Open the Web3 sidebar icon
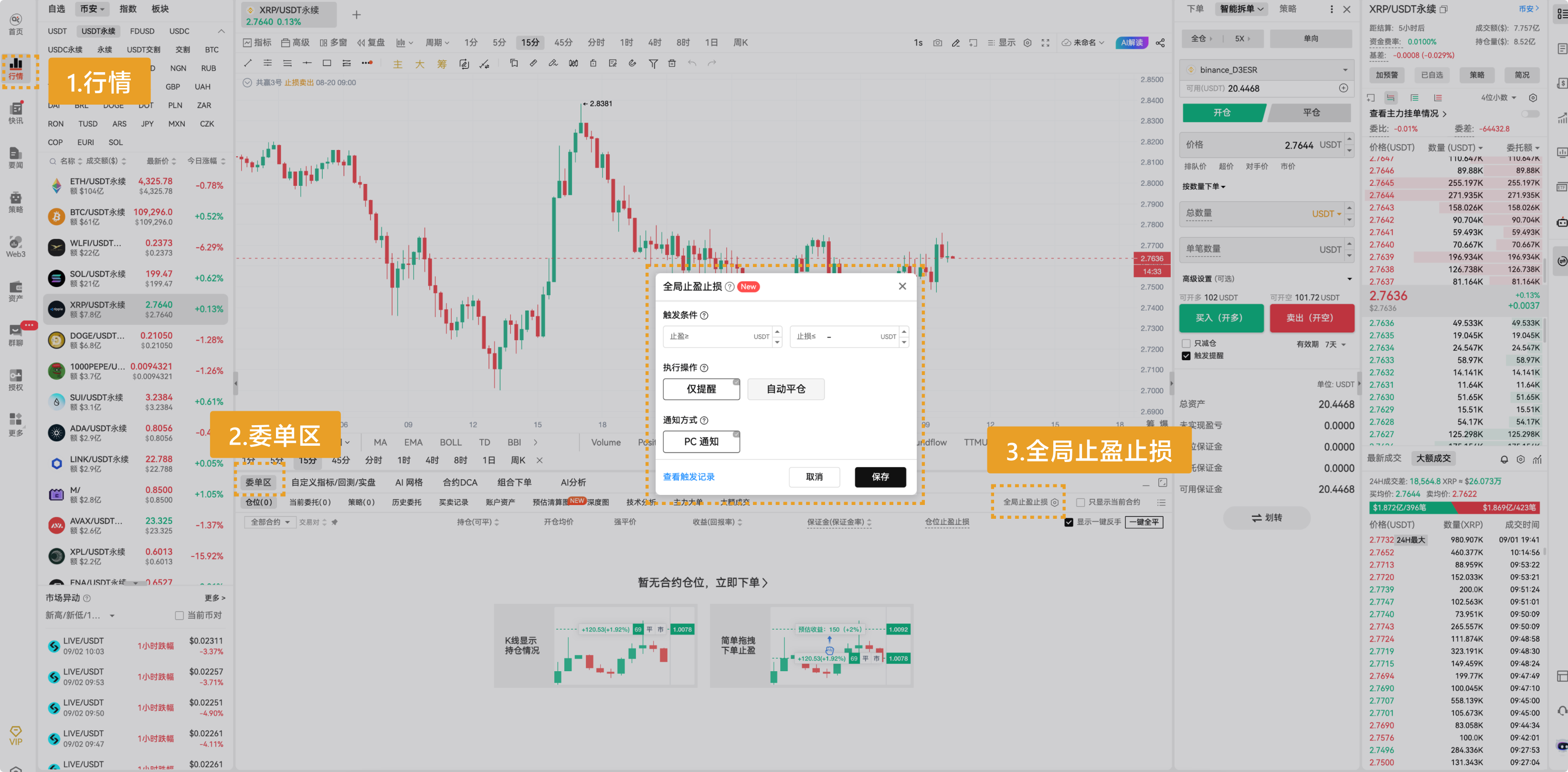The width and height of the screenshot is (1568, 772). 16,247
